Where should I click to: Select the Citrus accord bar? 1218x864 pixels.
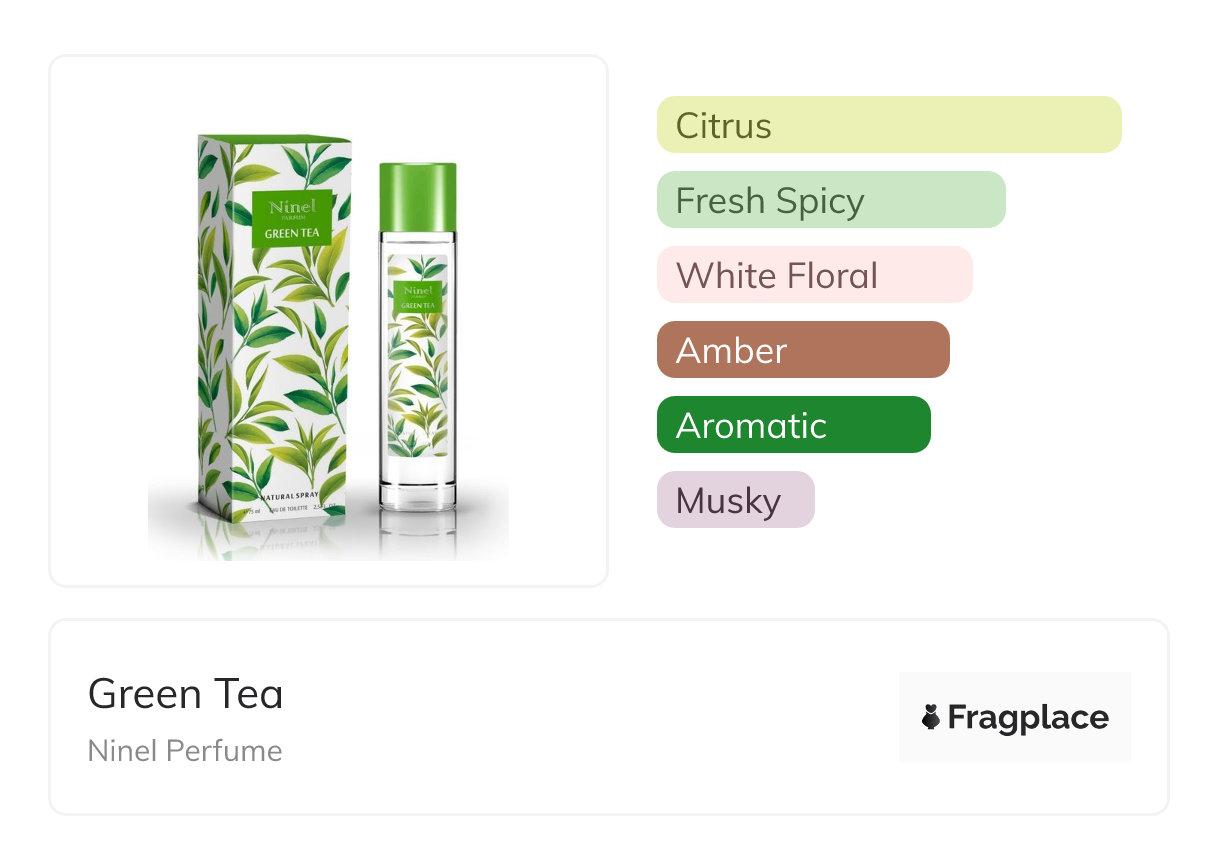point(889,125)
